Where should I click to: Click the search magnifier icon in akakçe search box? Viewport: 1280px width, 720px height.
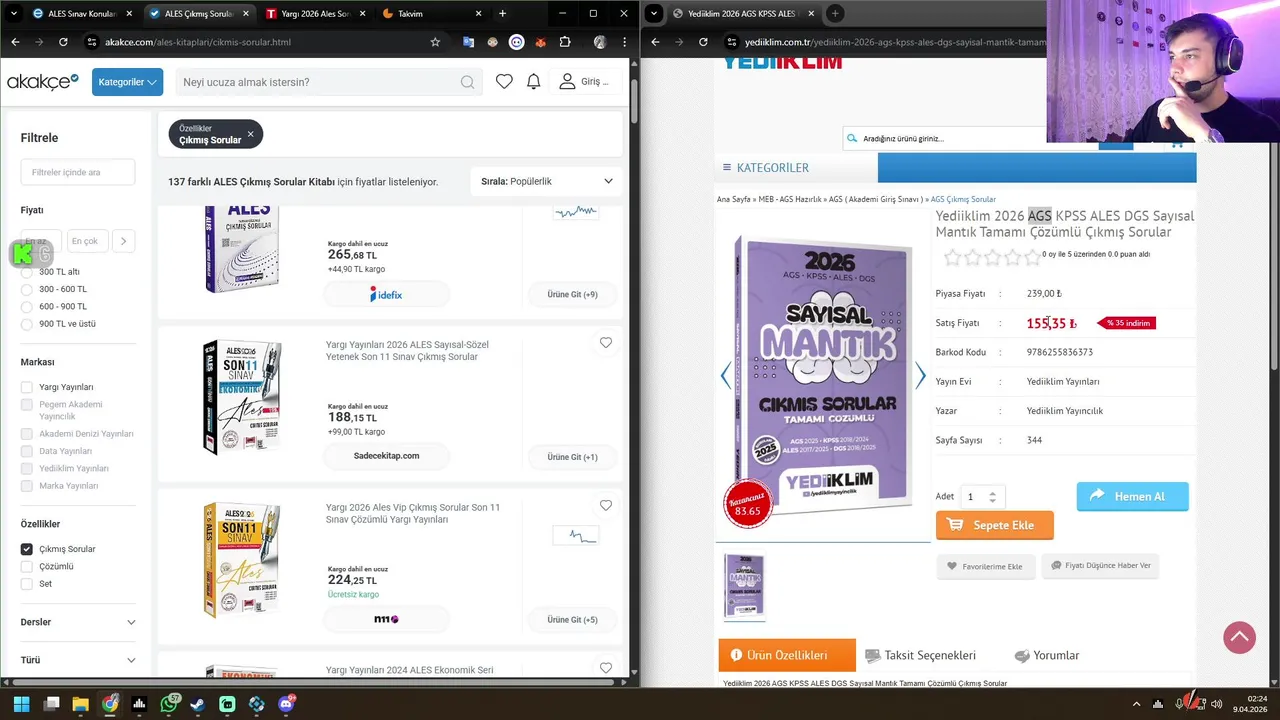coord(467,82)
